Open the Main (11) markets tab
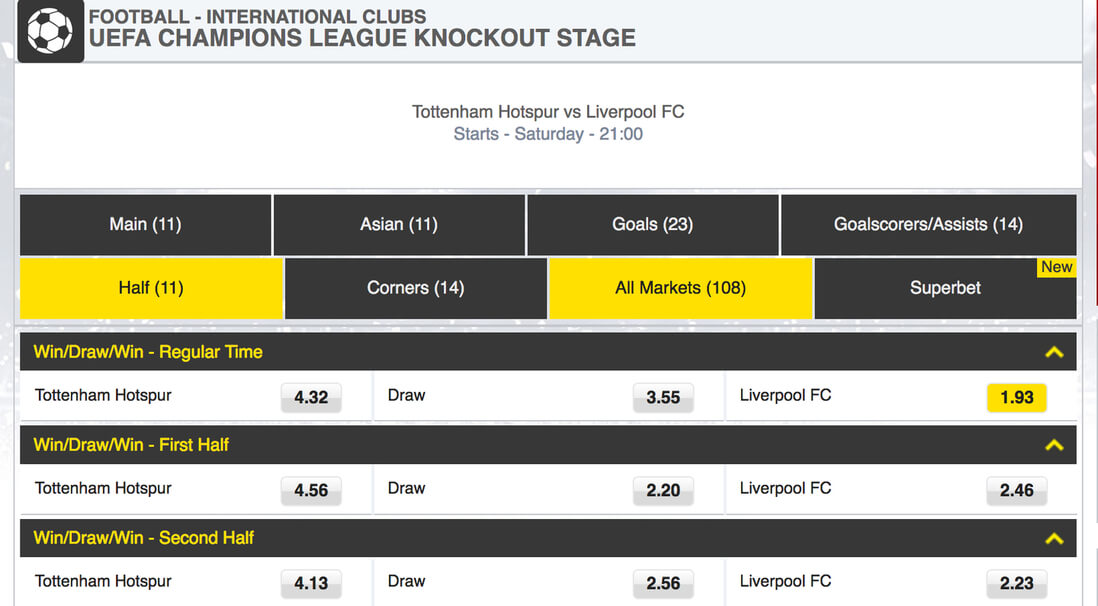This screenshot has width=1098, height=606. pos(146,225)
